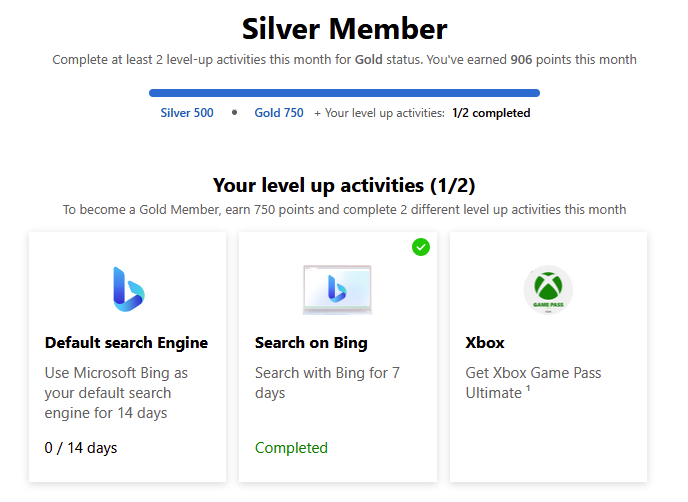Click Your level up activities (1/2) heading
Screen dimensions: 688x502
(344, 185)
